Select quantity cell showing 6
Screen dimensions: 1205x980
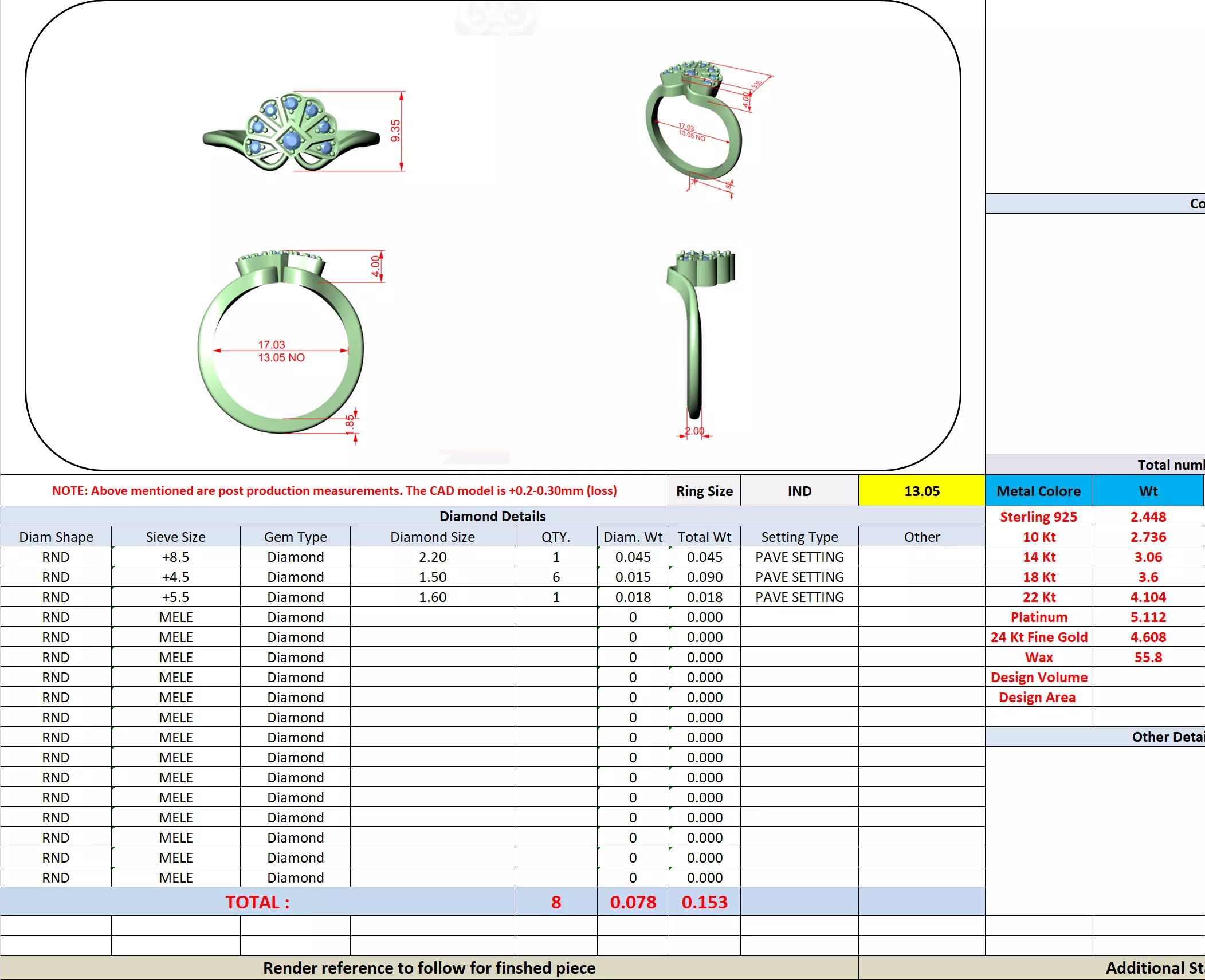click(555, 577)
